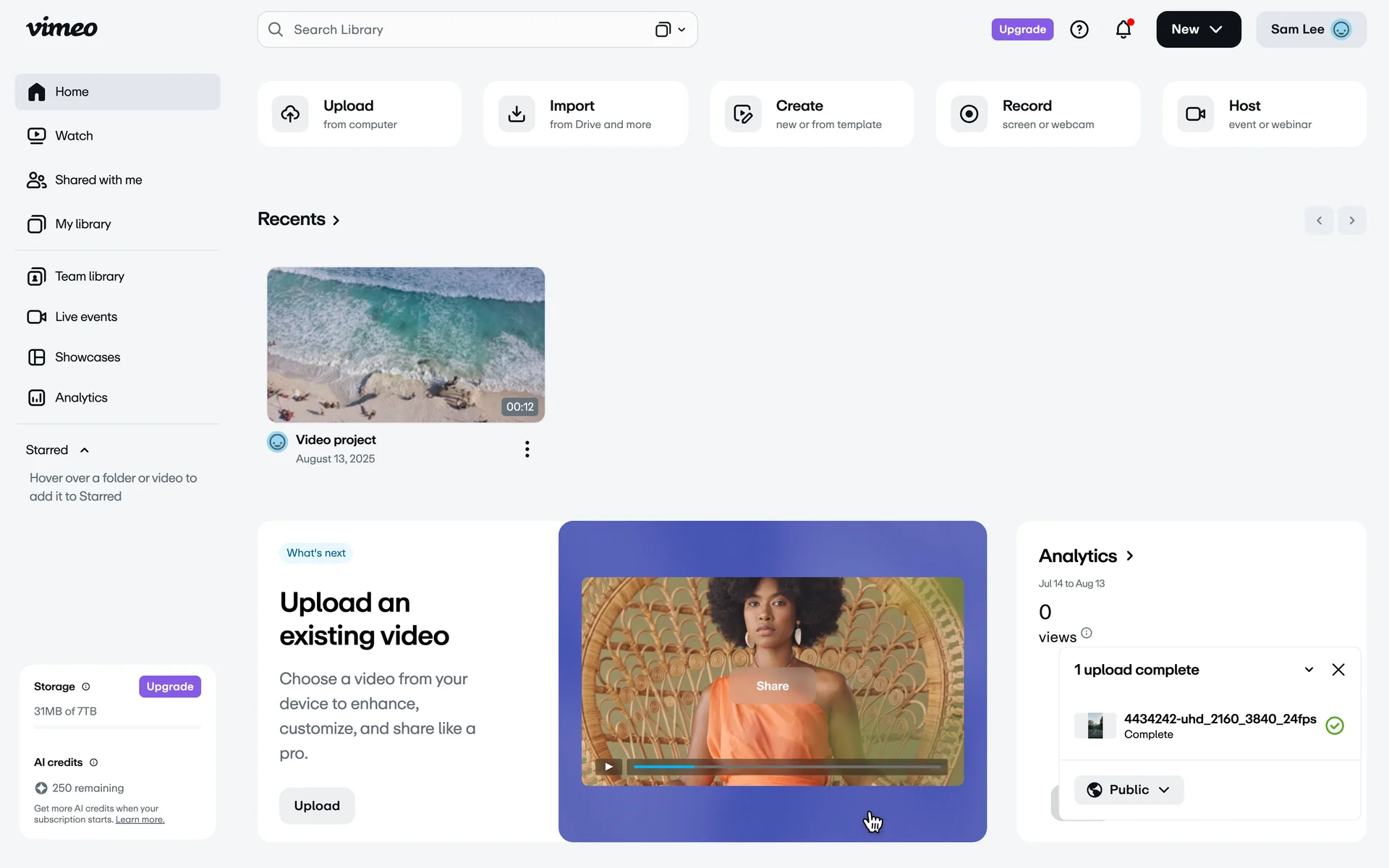The width and height of the screenshot is (1389, 868).
Task: Open Showcases in the sidebar
Action: pos(88,357)
